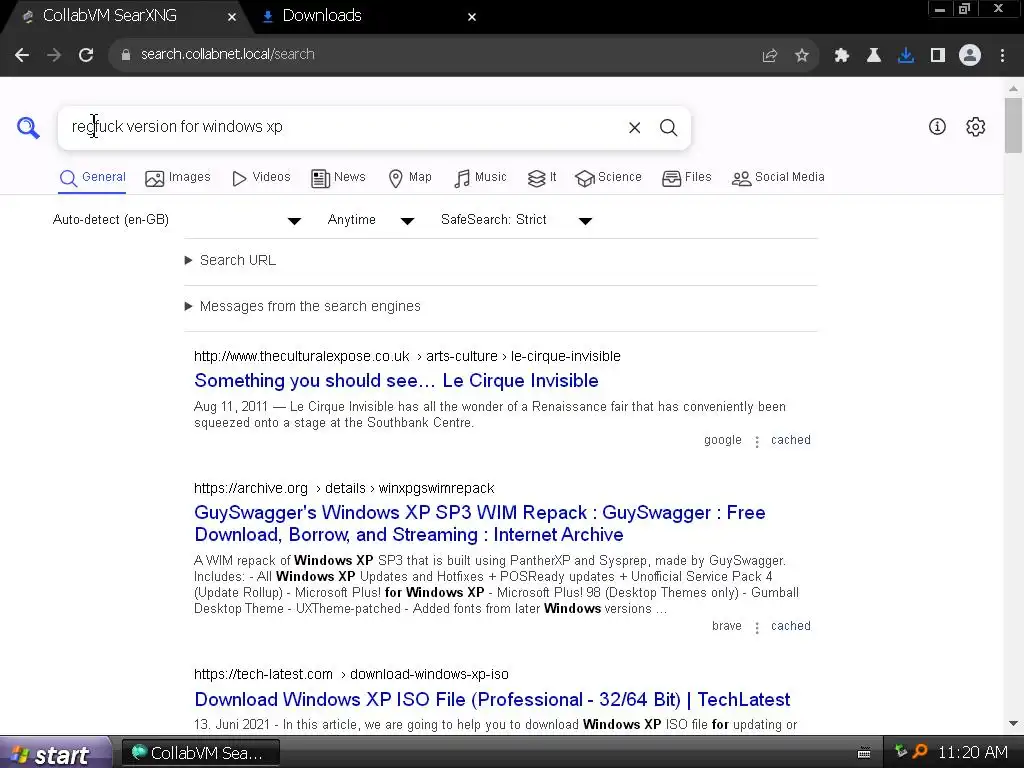Open the Files category
The height and width of the screenshot is (768, 1024).
686,178
